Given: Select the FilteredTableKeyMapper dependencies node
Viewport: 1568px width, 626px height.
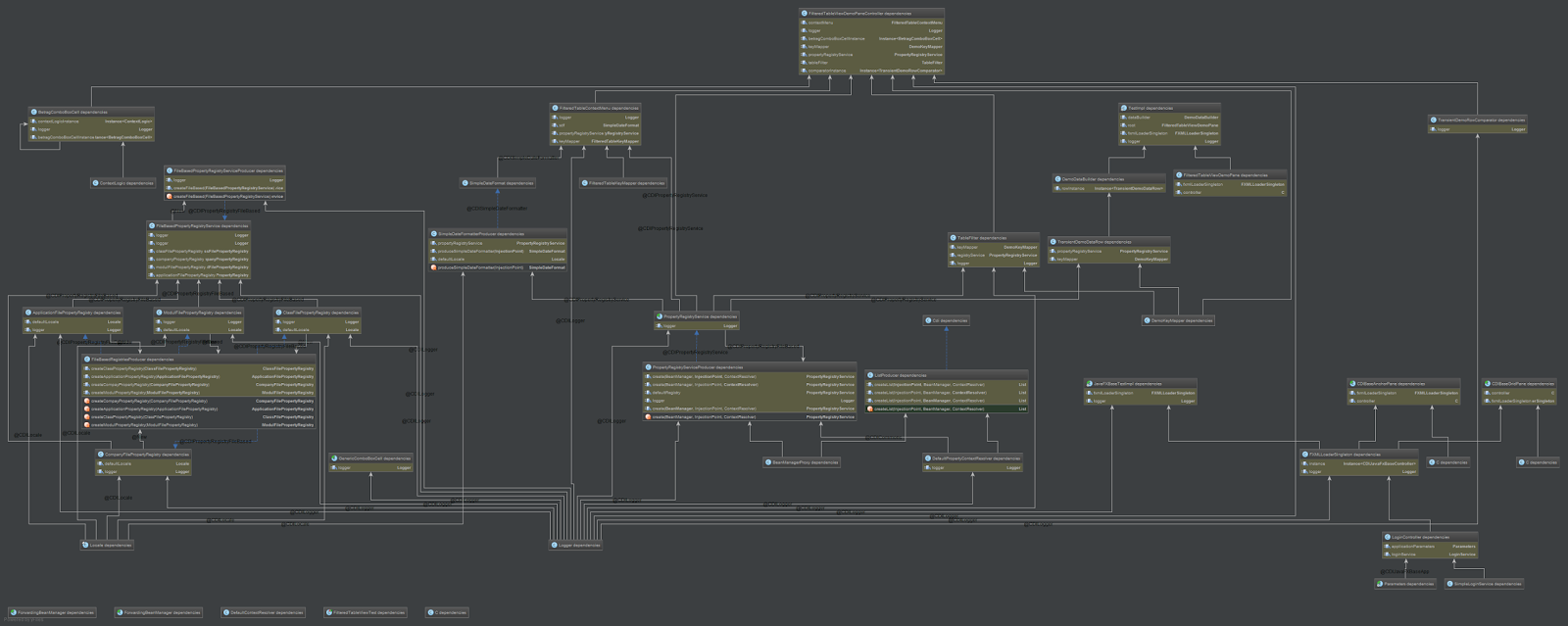Looking at the screenshot, I should coord(623,183).
